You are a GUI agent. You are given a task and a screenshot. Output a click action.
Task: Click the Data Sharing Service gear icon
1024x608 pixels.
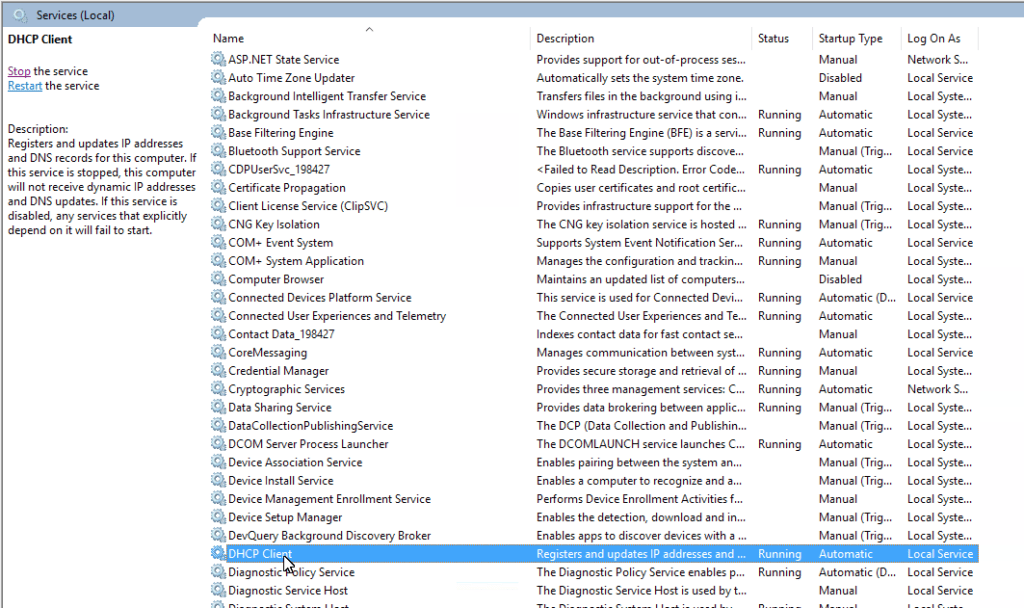[x=218, y=407]
